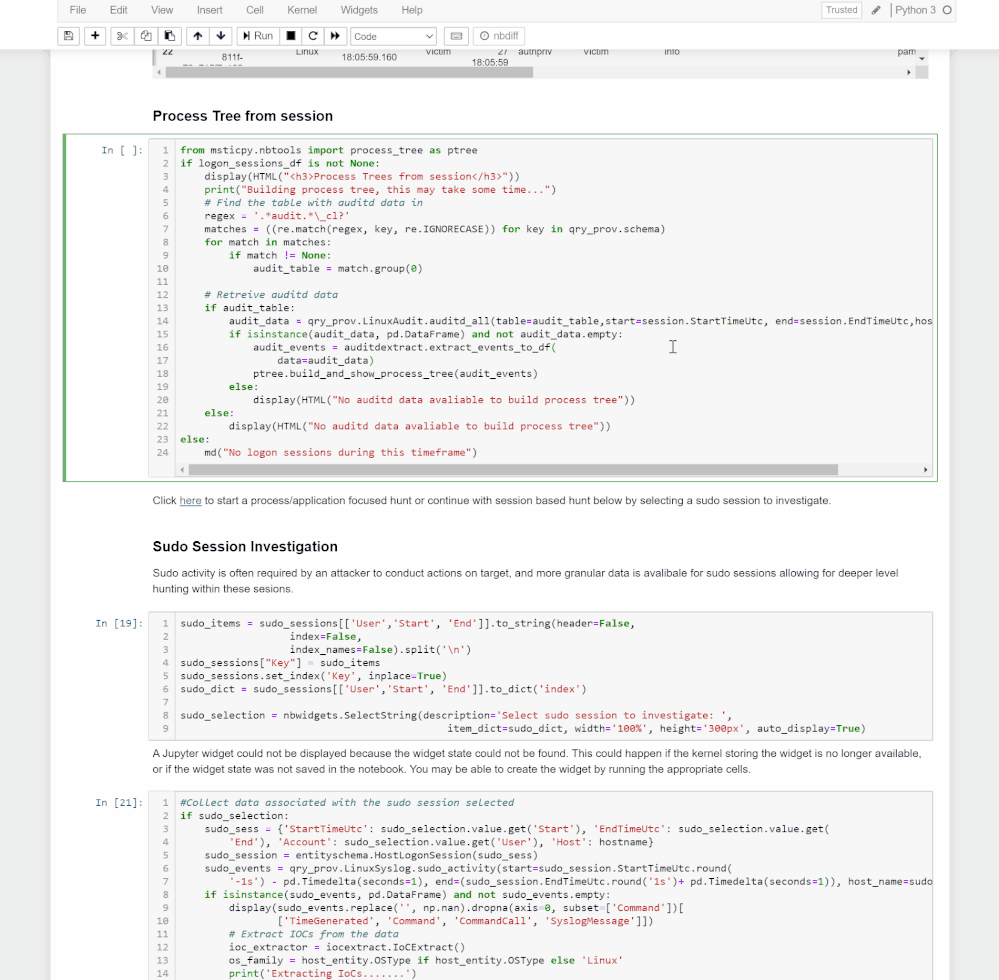Click the output table scroll down arrow
The height and width of the screenshot is (980, 999).
pyautogui.click(x=922, y=59)
